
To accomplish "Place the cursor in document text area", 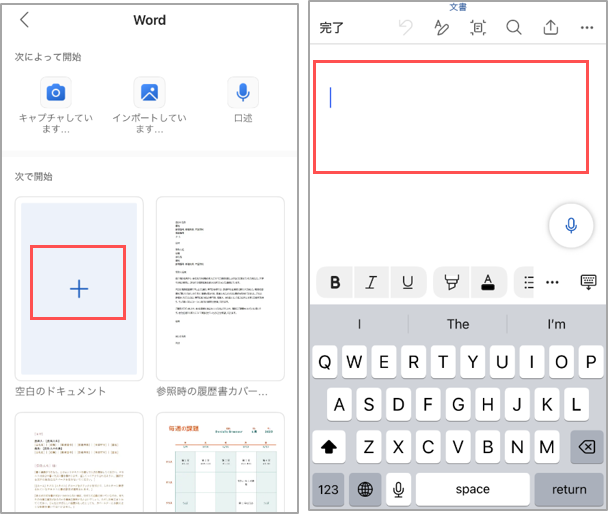I will click(x=451, y=117).
